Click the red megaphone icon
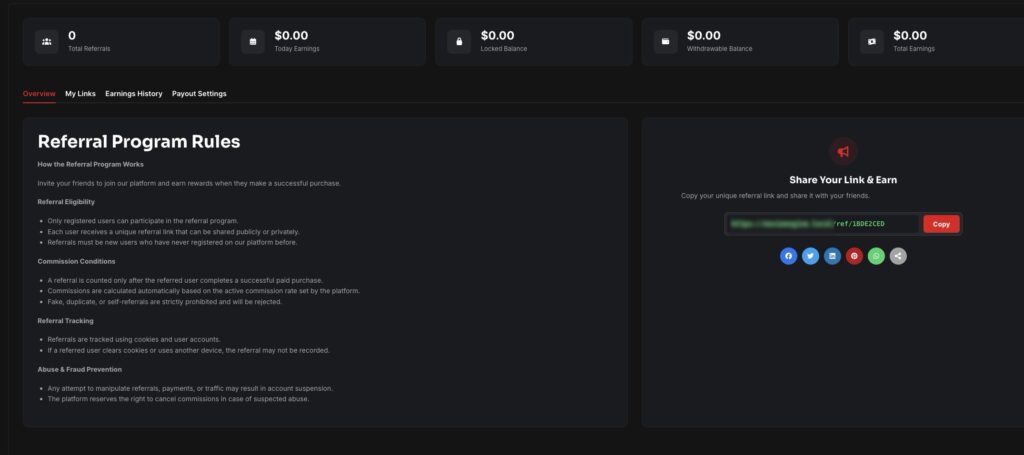The width and height of the screenshot is (1024, 455). click(843, 151)
